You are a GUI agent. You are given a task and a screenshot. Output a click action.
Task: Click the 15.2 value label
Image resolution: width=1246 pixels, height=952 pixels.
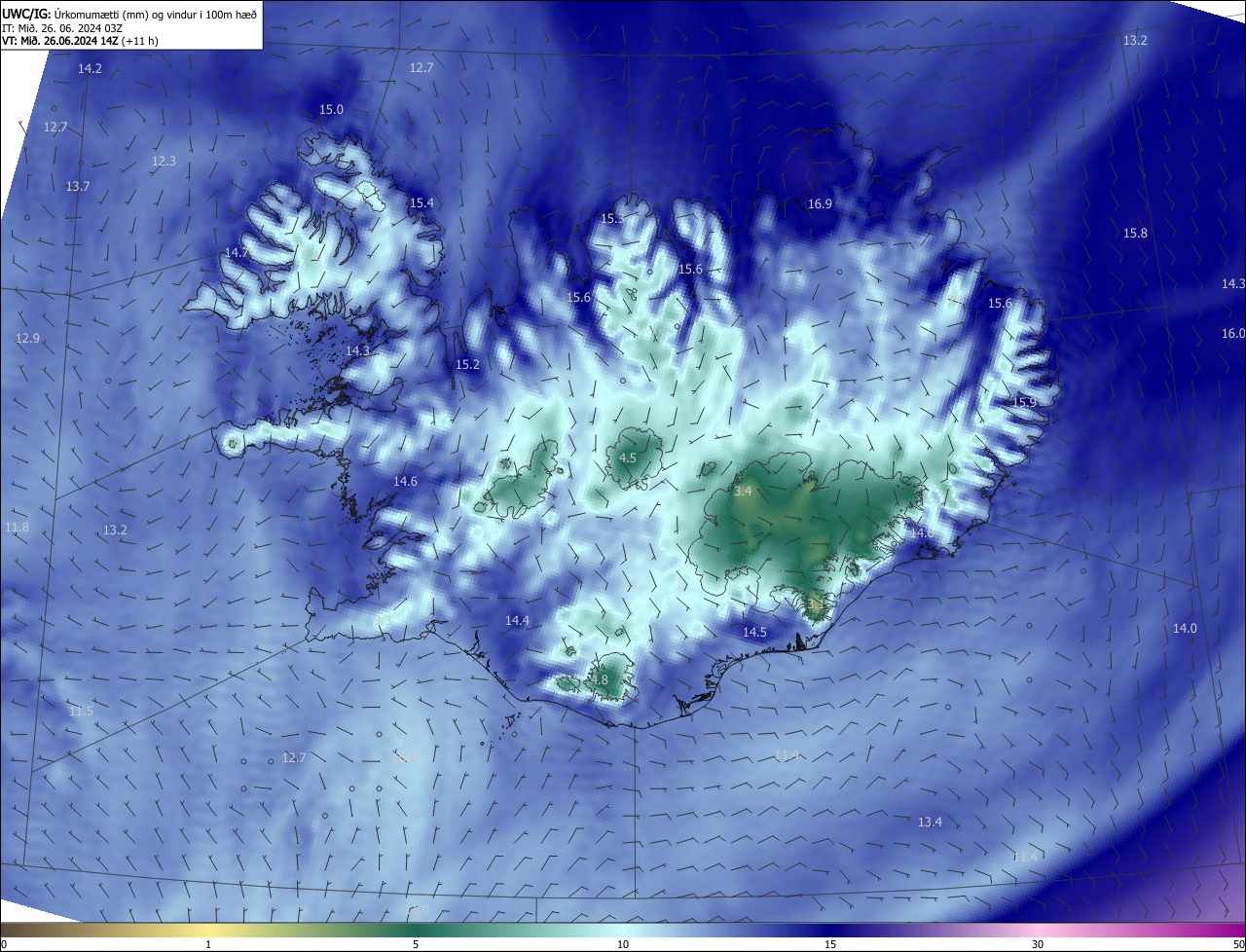[x=468, y=365]
